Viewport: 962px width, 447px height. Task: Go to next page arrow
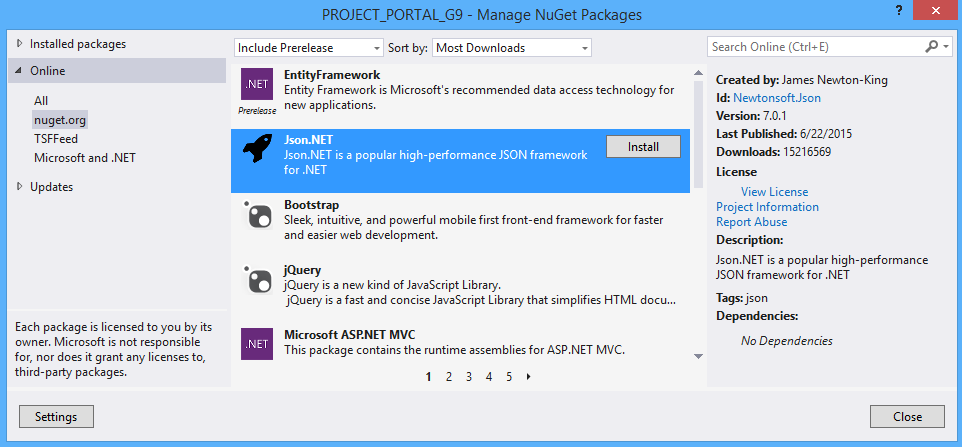528,377
